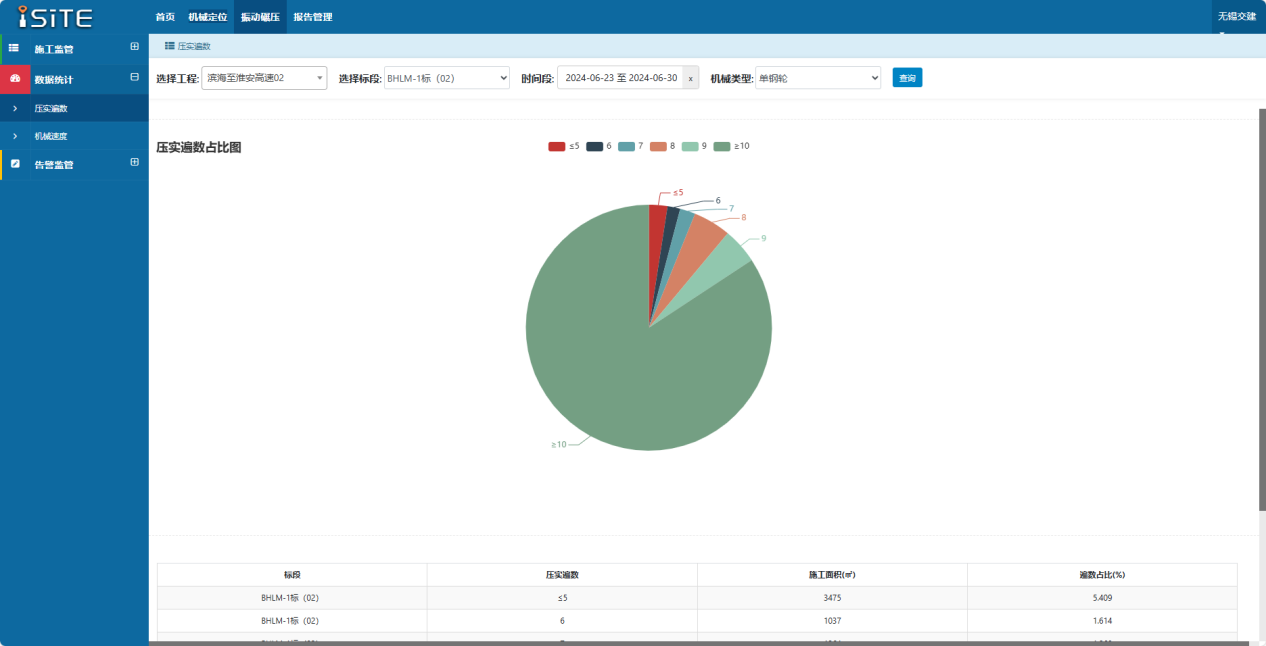Clear the date range with the x button
The height and width of the screenshot is (646, 1266).
pos(690,78)
